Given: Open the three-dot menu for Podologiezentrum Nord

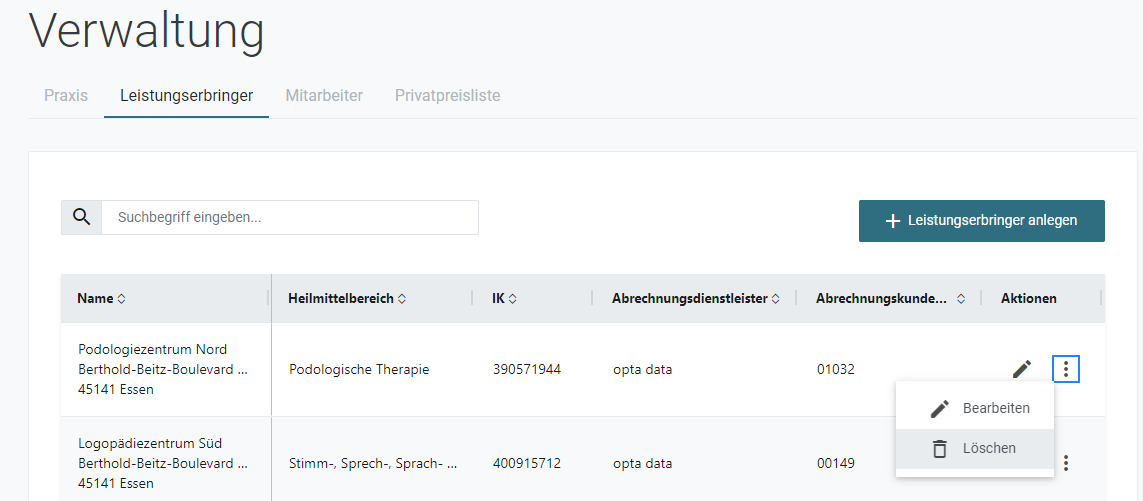Looking at the screenshot, I should click(x=1066, y=369).
